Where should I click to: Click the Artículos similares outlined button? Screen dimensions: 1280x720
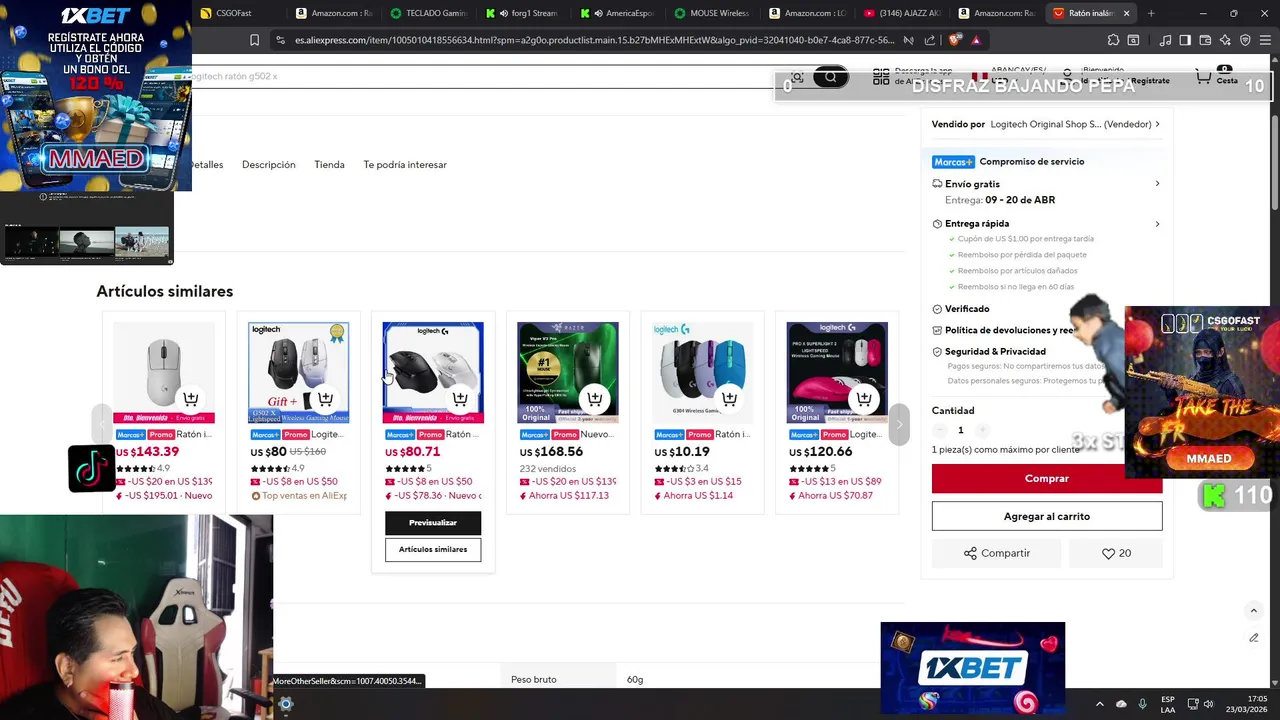coord(433,549)
